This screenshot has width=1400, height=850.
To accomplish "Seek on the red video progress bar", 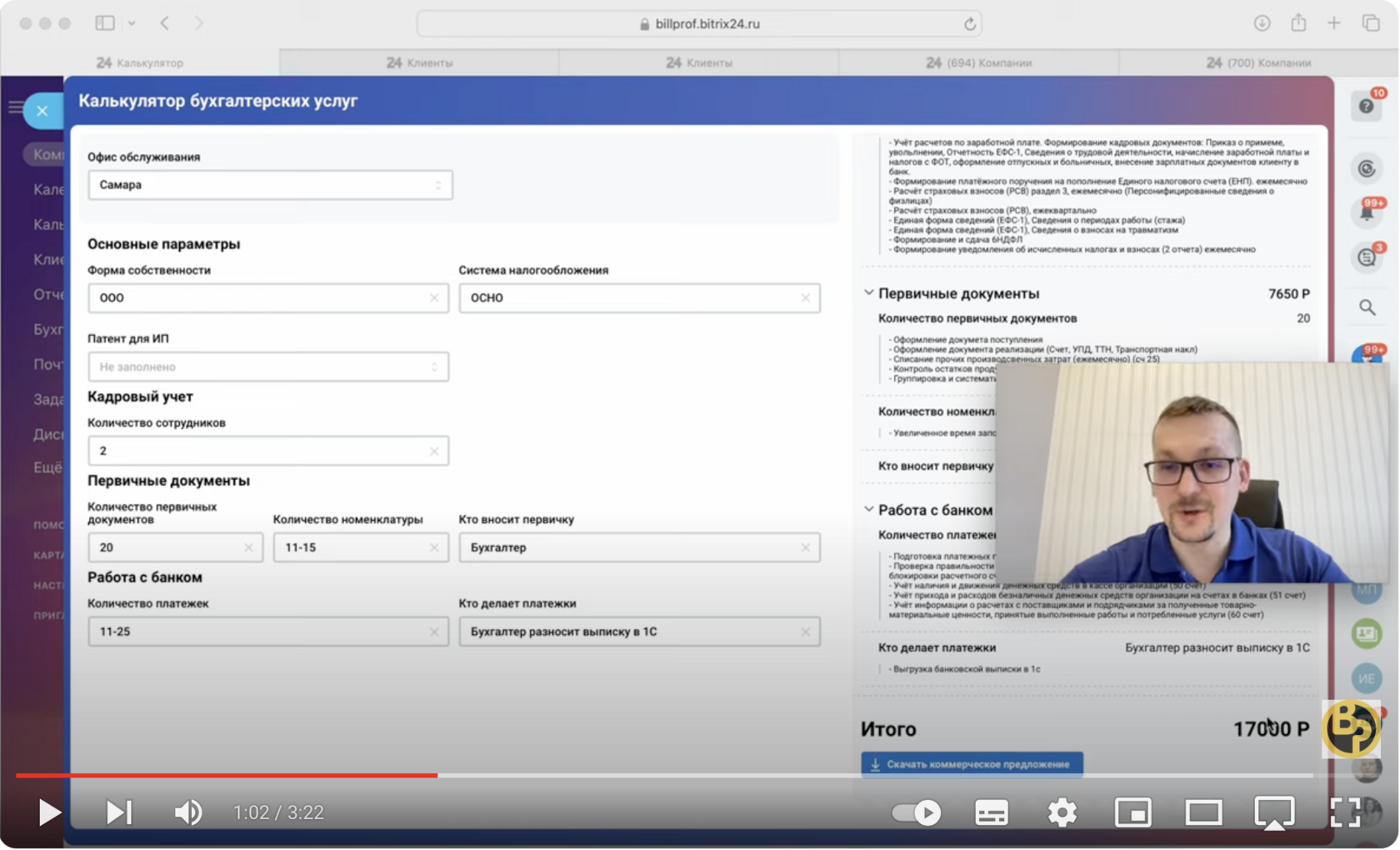I will click(x=227, y=776).
